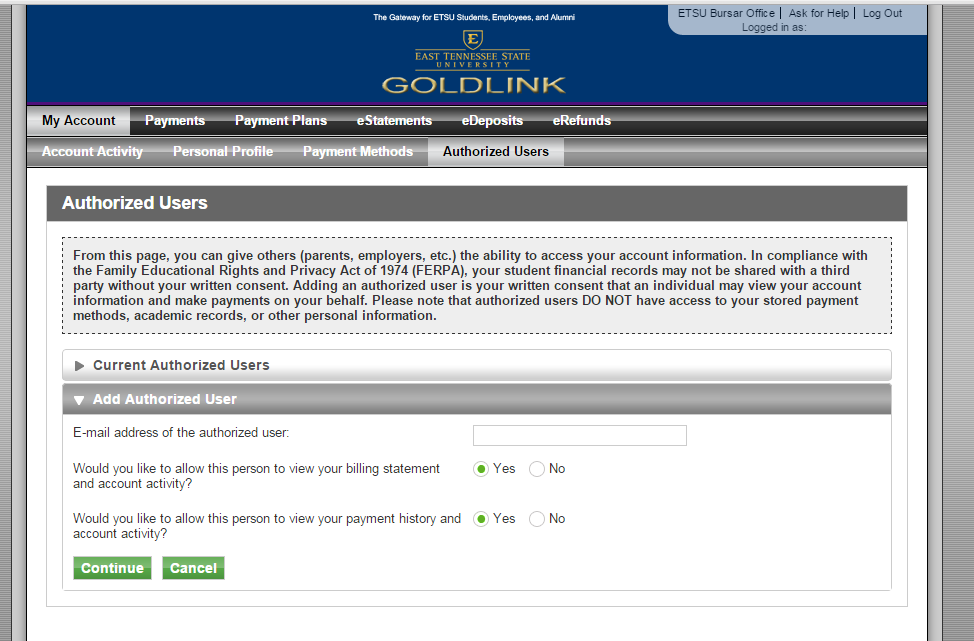The image size is (974, 641).
Task: Select No for viewing payment history
Action: point(537,519)
